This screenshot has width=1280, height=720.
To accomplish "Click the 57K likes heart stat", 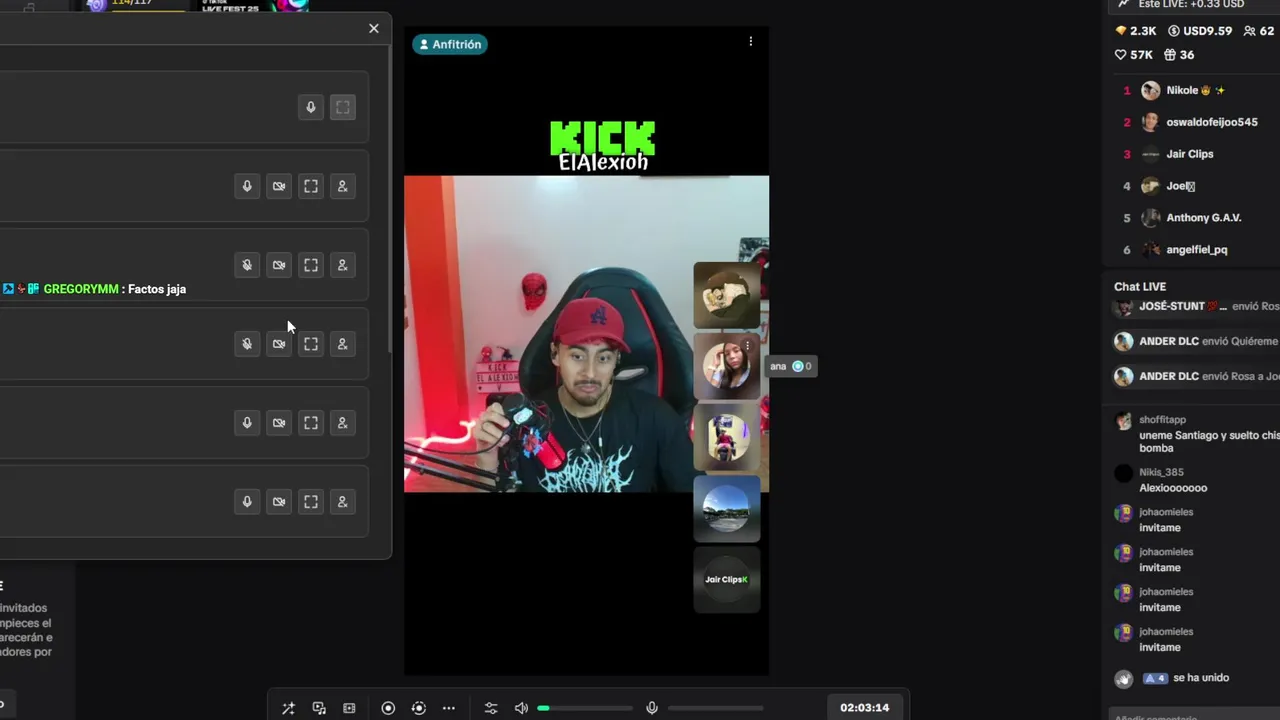I will pyautogui.click(x=1134, y=55).
